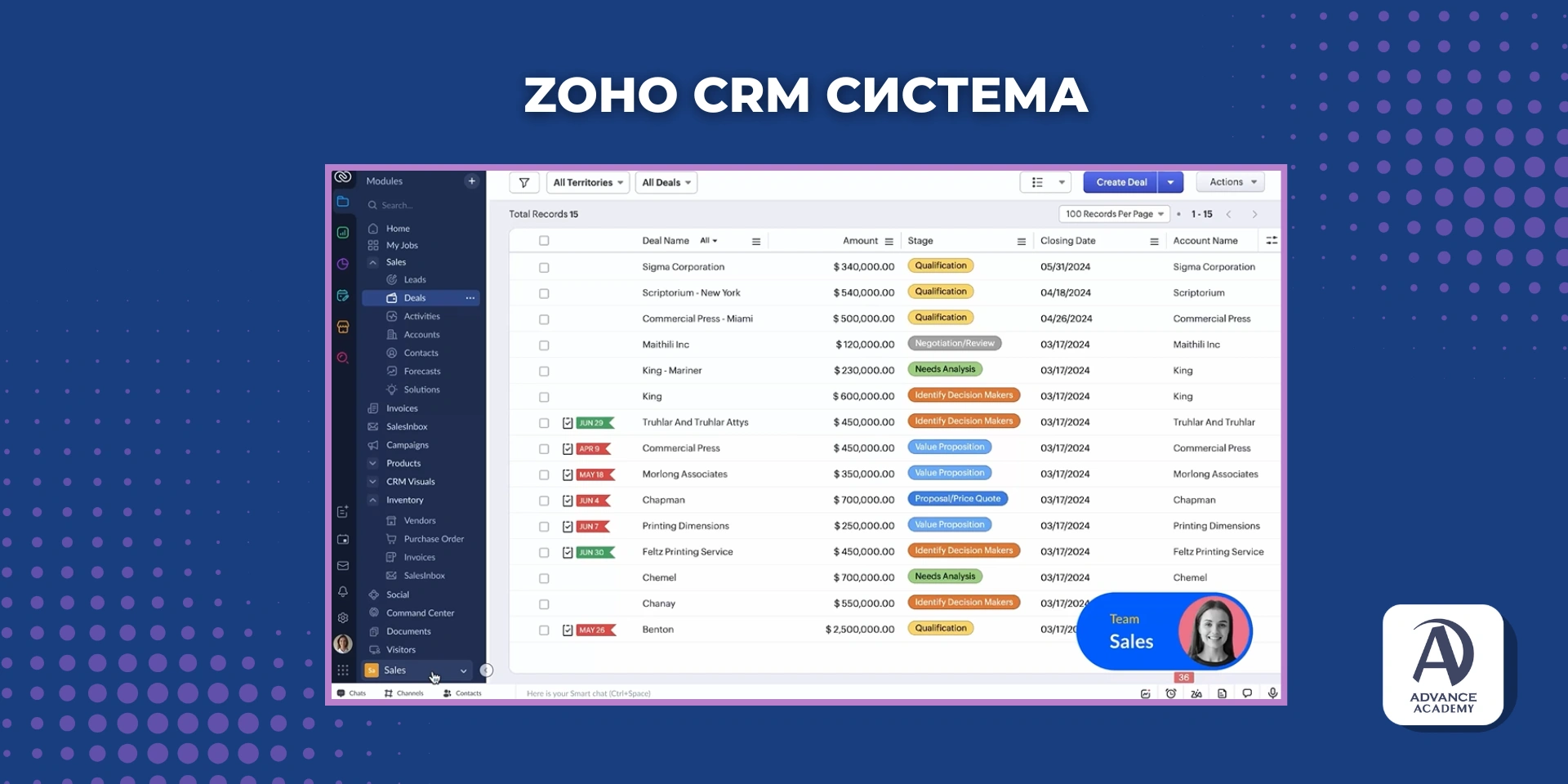Viewport: 1568px width, 784px height.
Task: Open Command Center in sidebar
Action: (x=421, y=613)
